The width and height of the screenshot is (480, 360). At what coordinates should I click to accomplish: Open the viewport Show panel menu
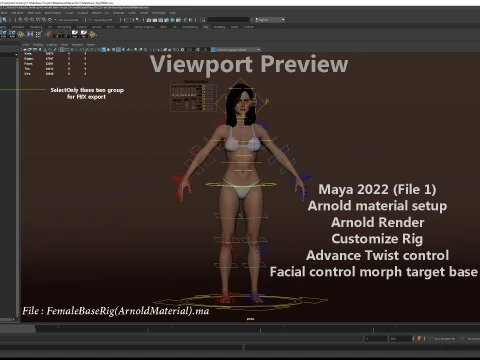point(64,44)
